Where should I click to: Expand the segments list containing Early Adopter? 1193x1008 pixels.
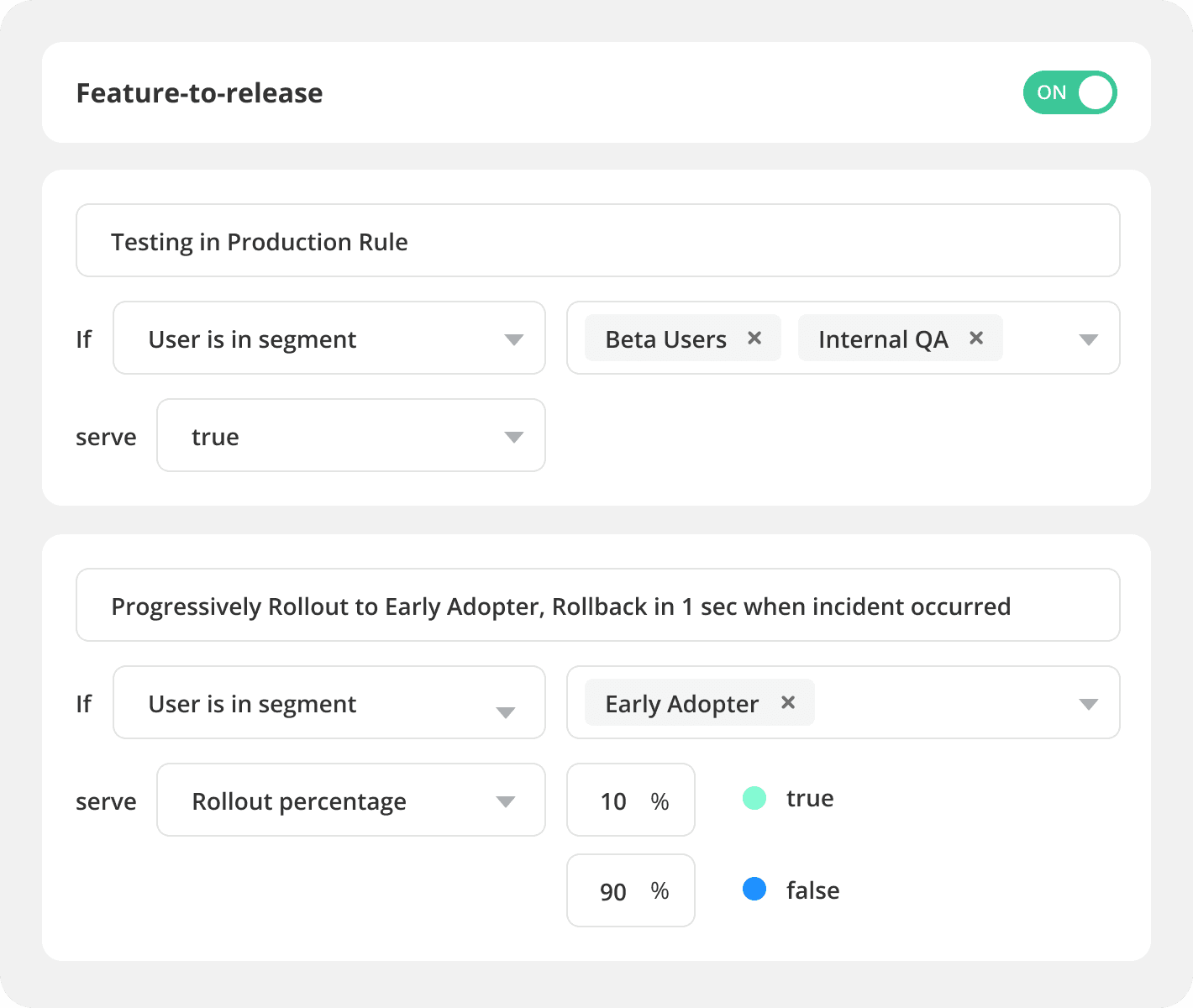(1088, 704)
